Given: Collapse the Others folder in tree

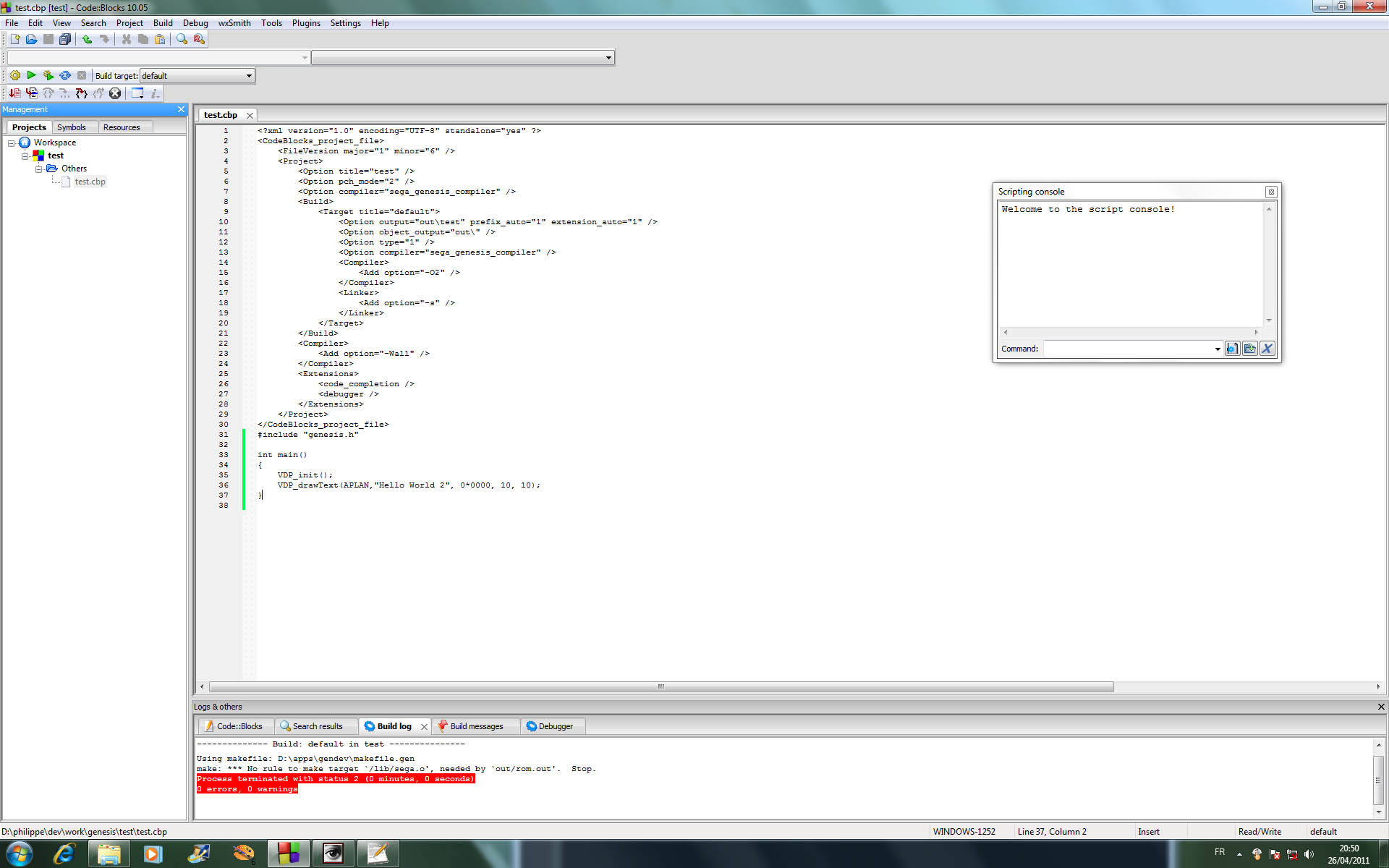Looking at the screenshot, I should click(x=39, y=169).
